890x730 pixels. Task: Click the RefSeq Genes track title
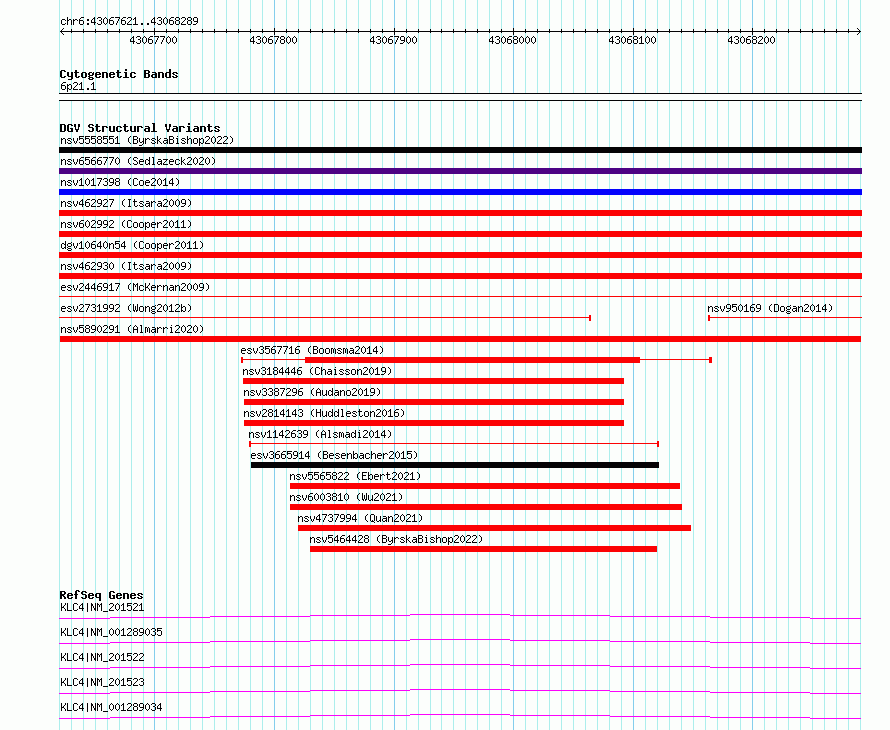pos(101,595)
